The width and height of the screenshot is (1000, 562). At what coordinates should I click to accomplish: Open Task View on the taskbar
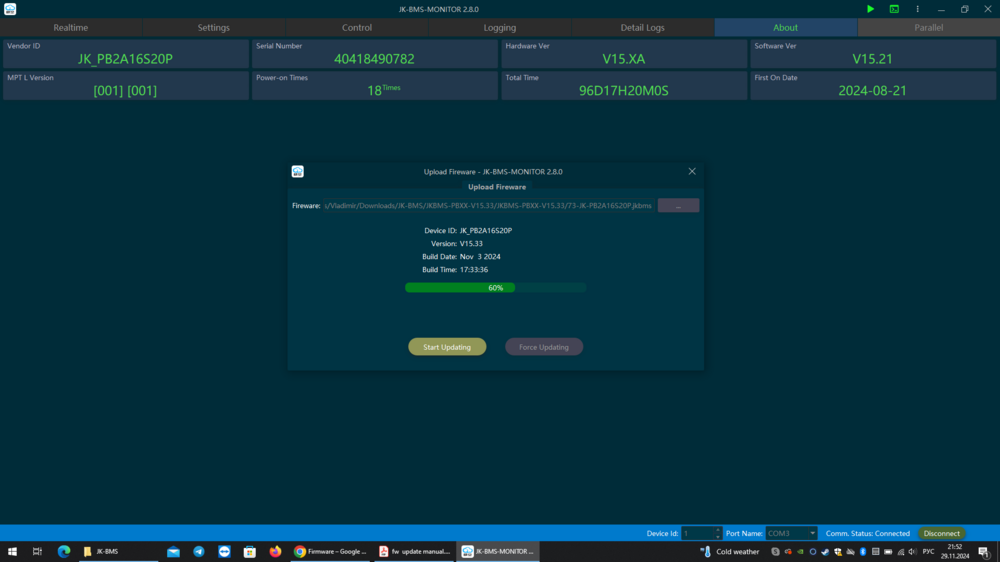[x=37, y=552]
